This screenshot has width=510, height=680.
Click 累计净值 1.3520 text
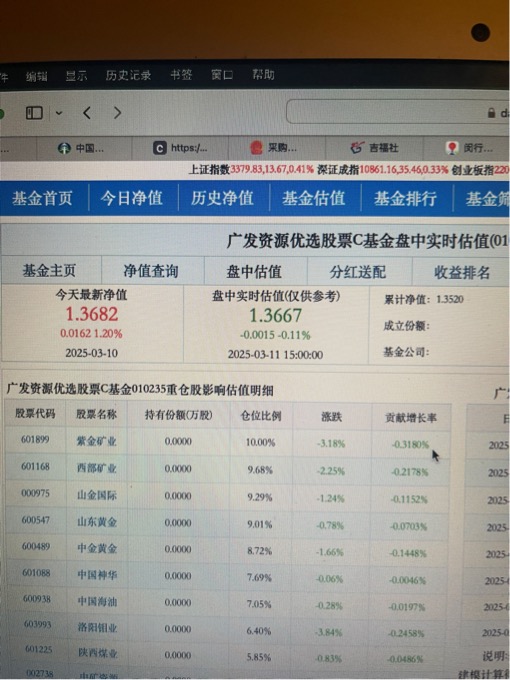tap(424, 299)
